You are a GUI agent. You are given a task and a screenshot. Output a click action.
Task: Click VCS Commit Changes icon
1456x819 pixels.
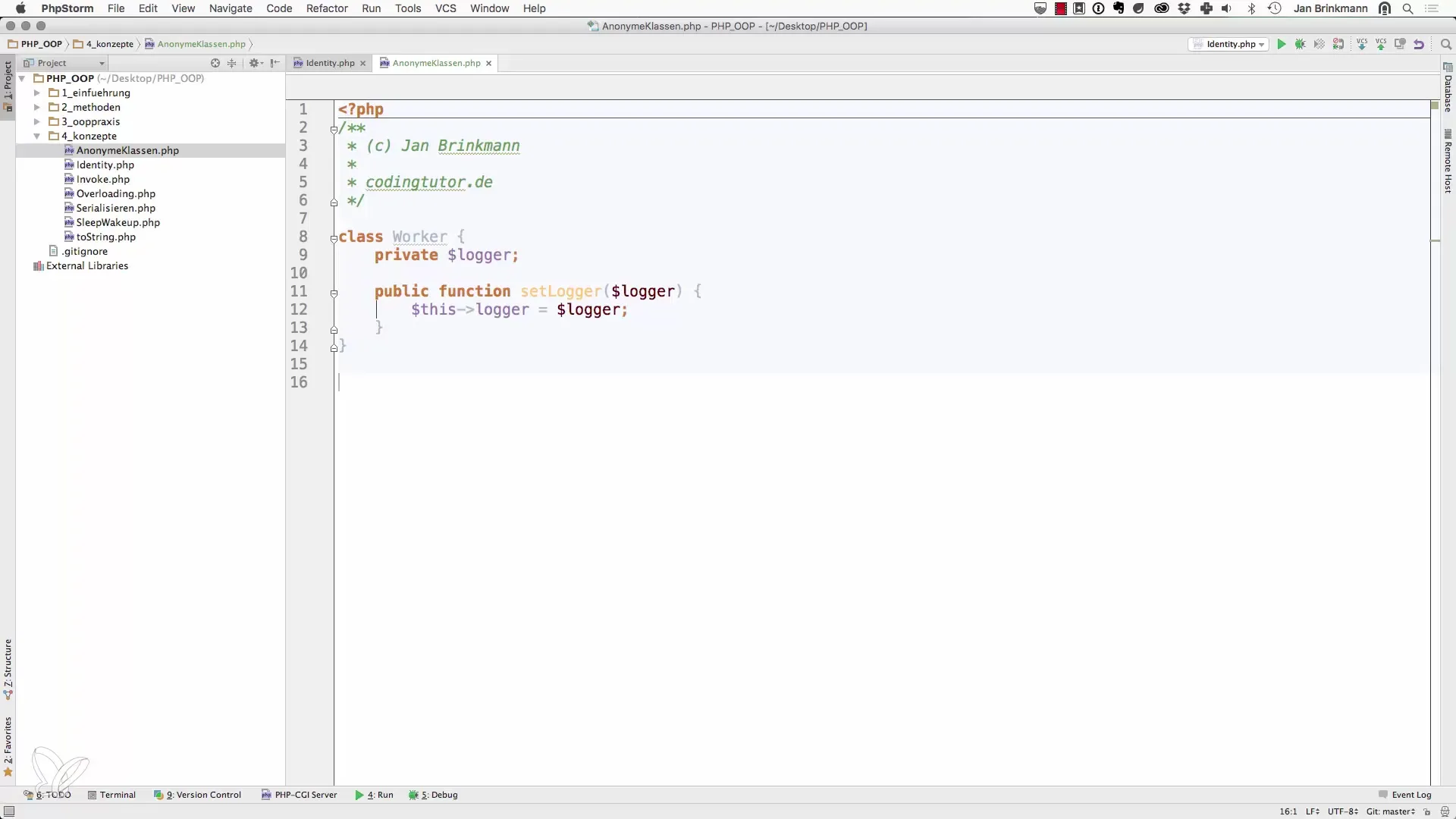click(1381, 44)
